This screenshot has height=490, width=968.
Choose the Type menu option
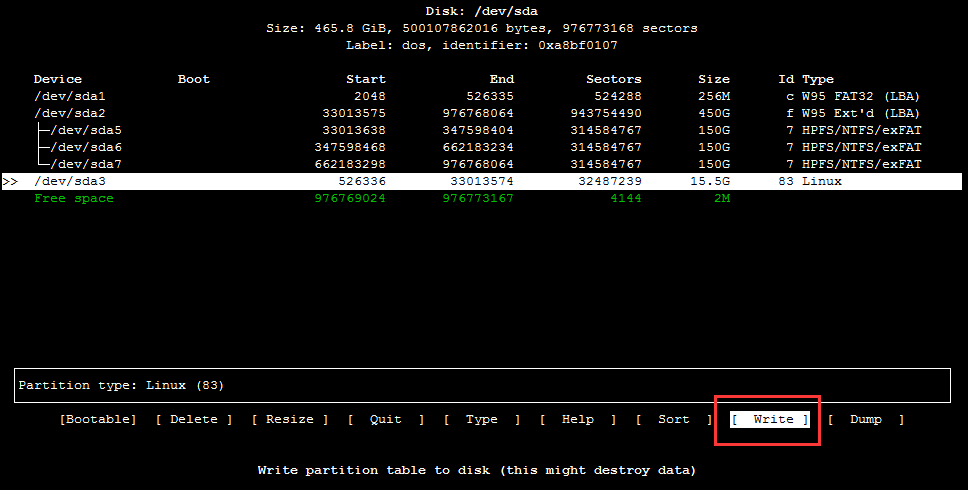[x=482, y=420]
